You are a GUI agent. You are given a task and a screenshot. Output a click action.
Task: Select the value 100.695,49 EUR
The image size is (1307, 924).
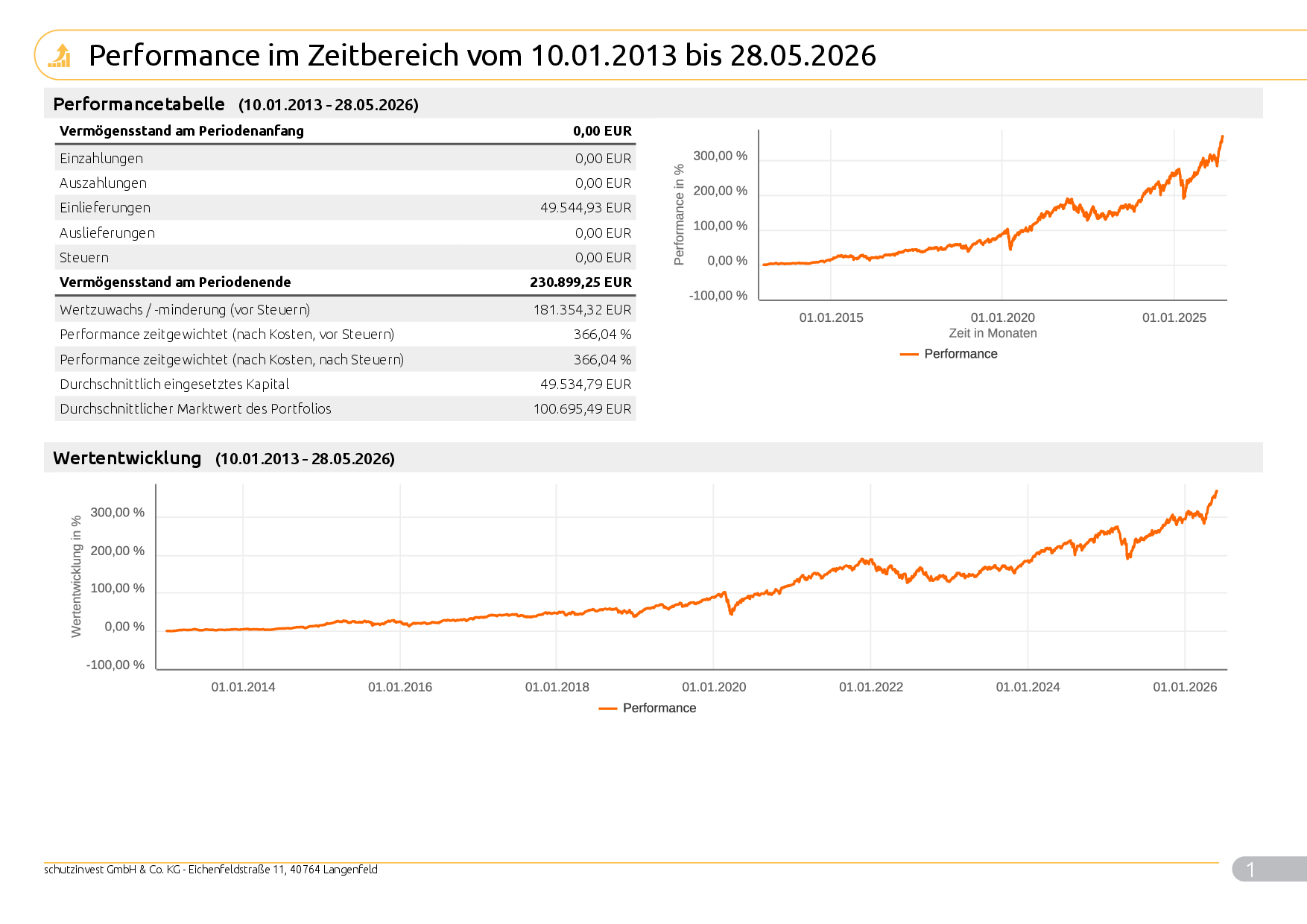582,408
